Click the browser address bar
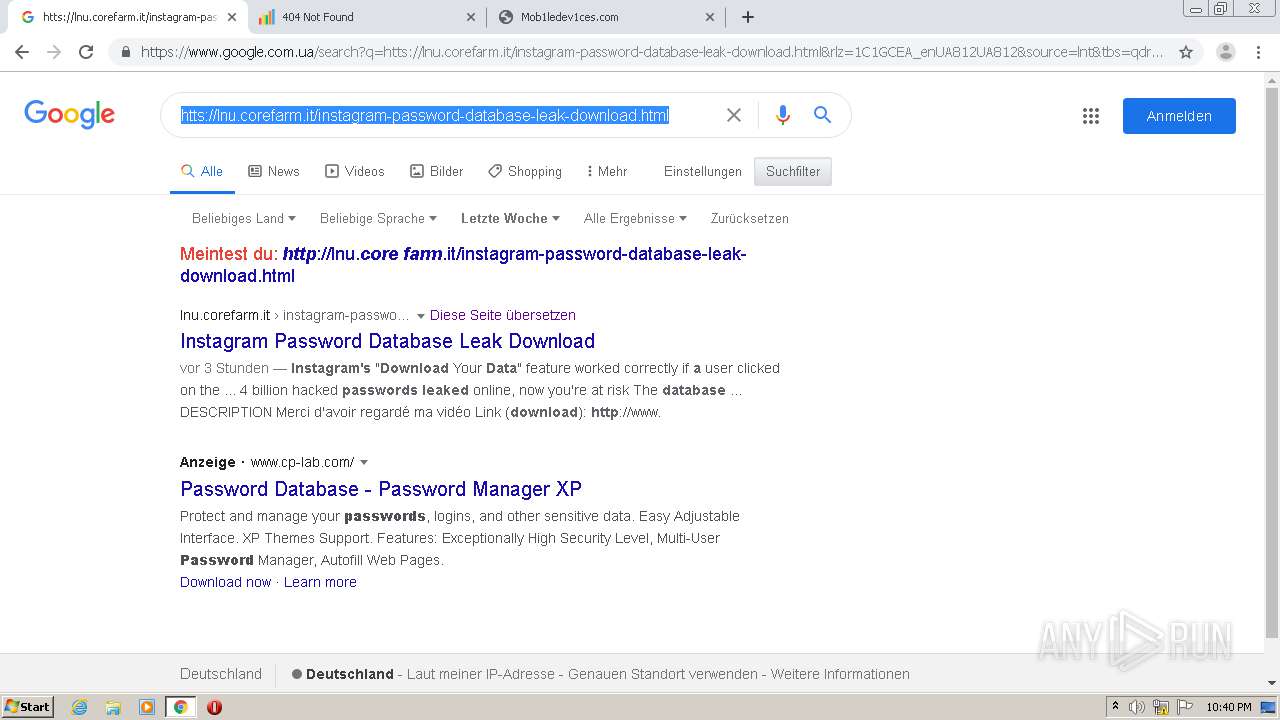 650,52
